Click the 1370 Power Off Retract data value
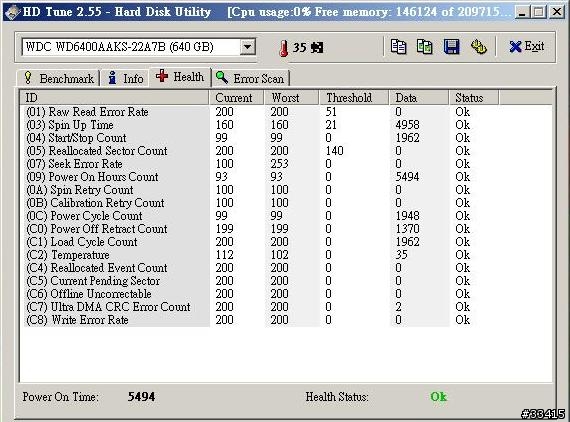 [408, 229]
